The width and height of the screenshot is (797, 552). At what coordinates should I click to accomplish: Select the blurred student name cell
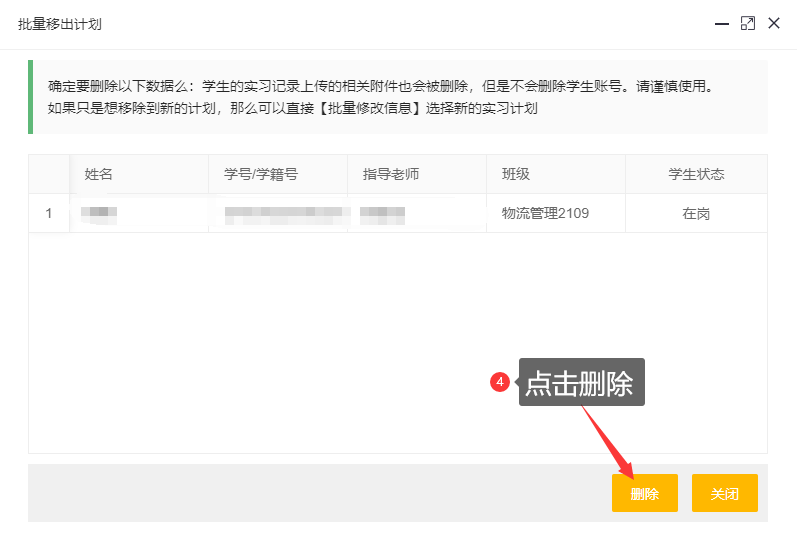point(100,213)
